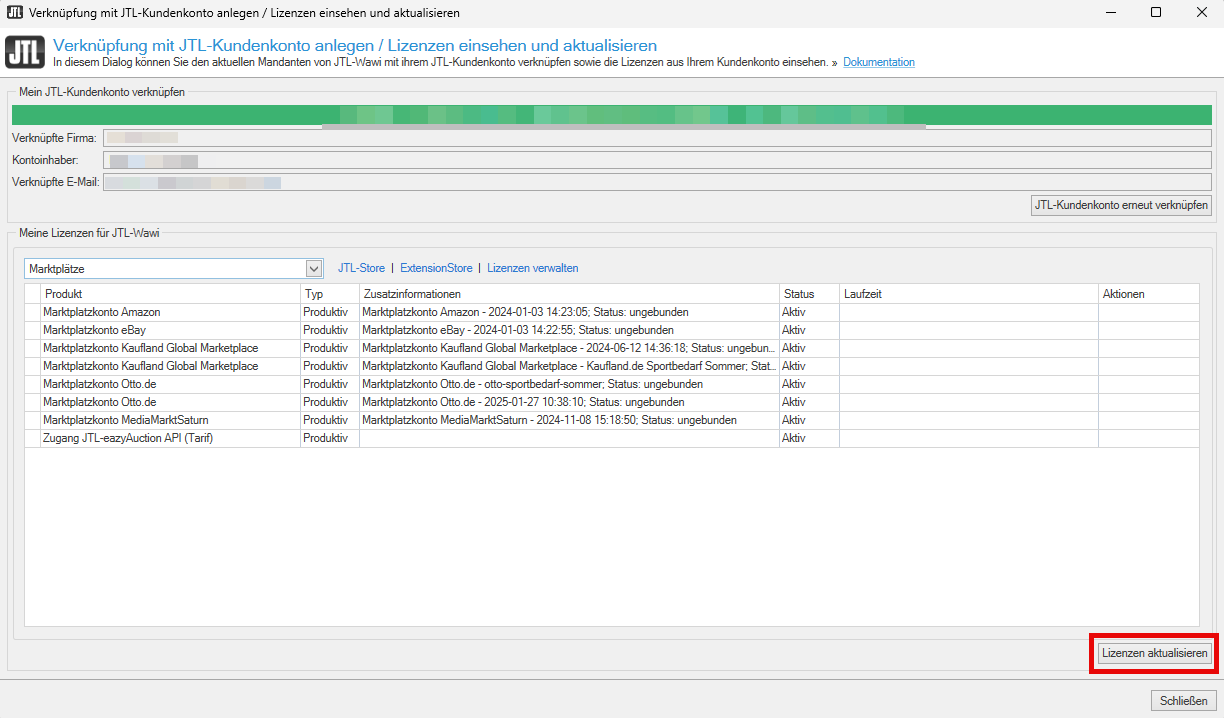
Task: Click Kaufland.de Sportbedarf Sommer info cell
Action: 569,366
